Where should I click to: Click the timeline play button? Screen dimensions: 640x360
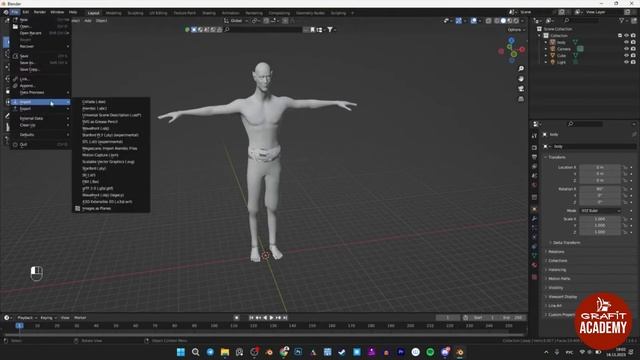coord(271,318)
